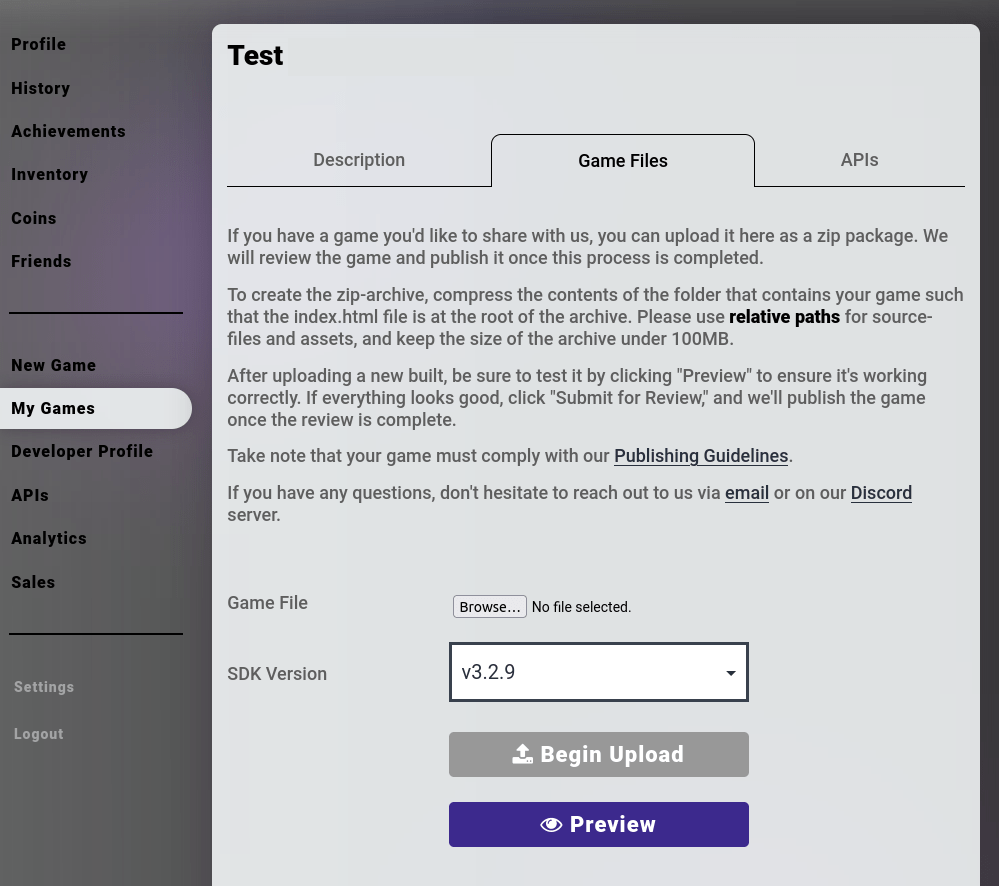
Task: Select New Game in sidebar
Action: coord(54,365)
